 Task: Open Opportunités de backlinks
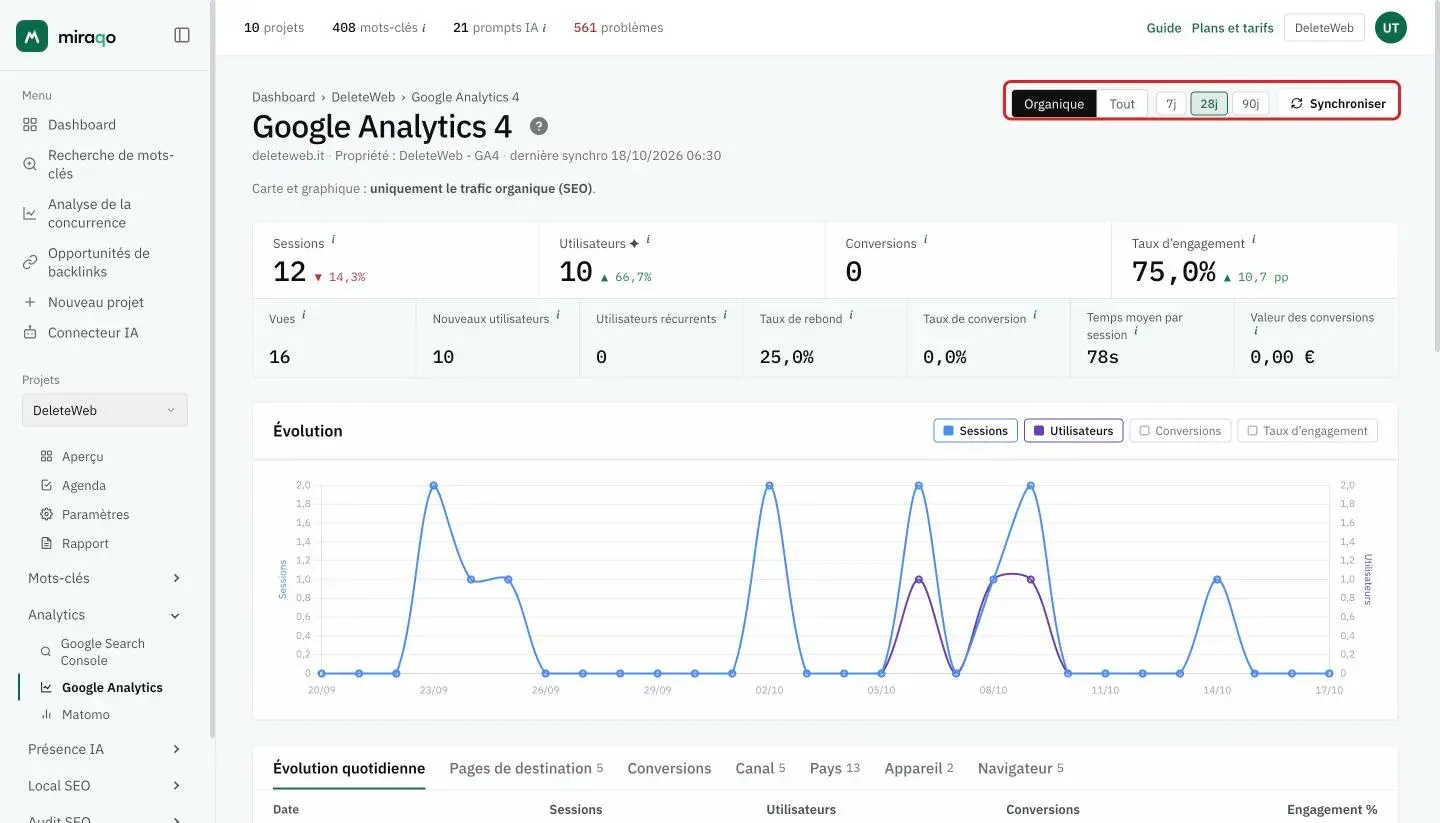(100, 262)
